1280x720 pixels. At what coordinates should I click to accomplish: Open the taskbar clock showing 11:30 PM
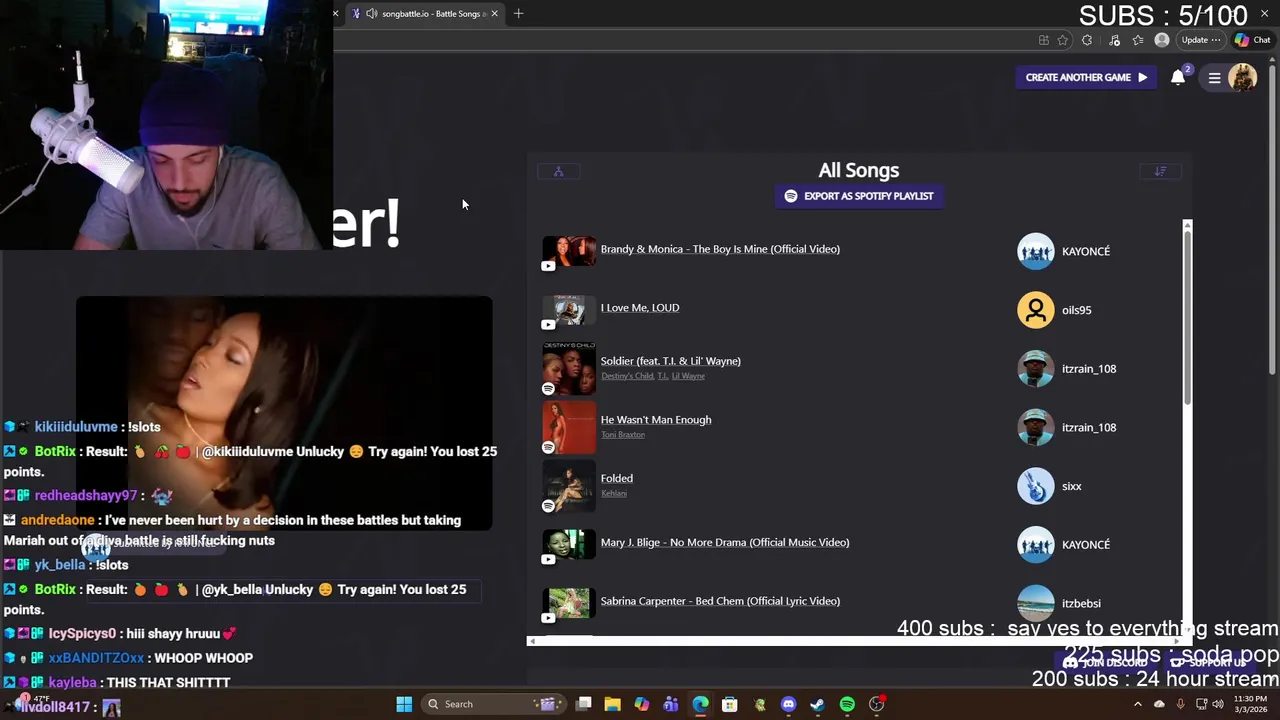[1250, 704]
